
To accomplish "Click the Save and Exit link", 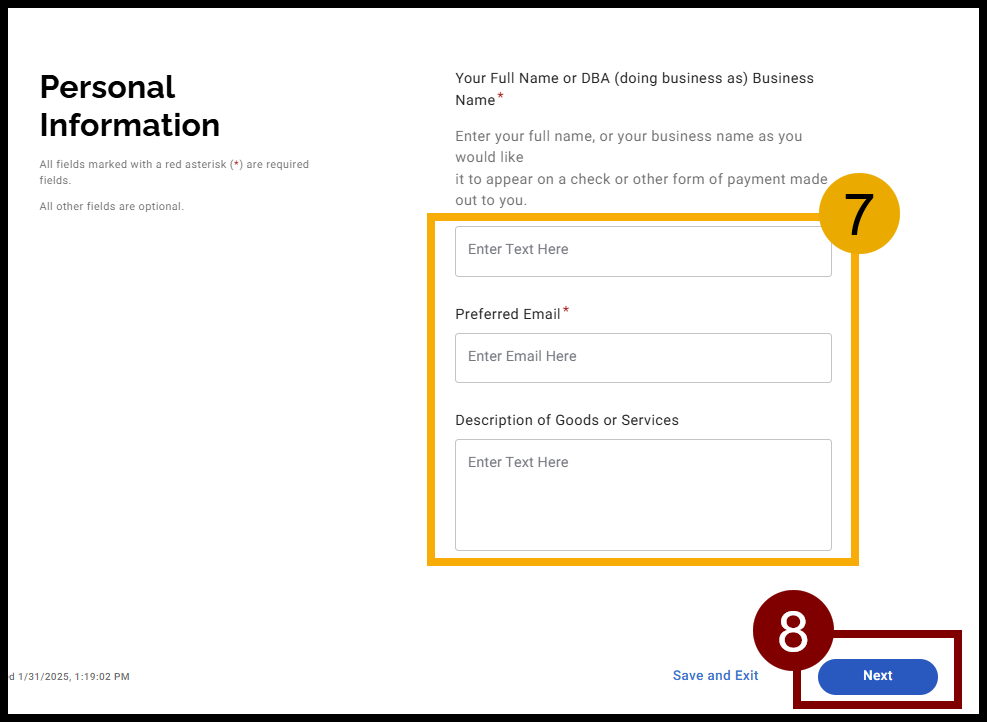I will (715, 676).
